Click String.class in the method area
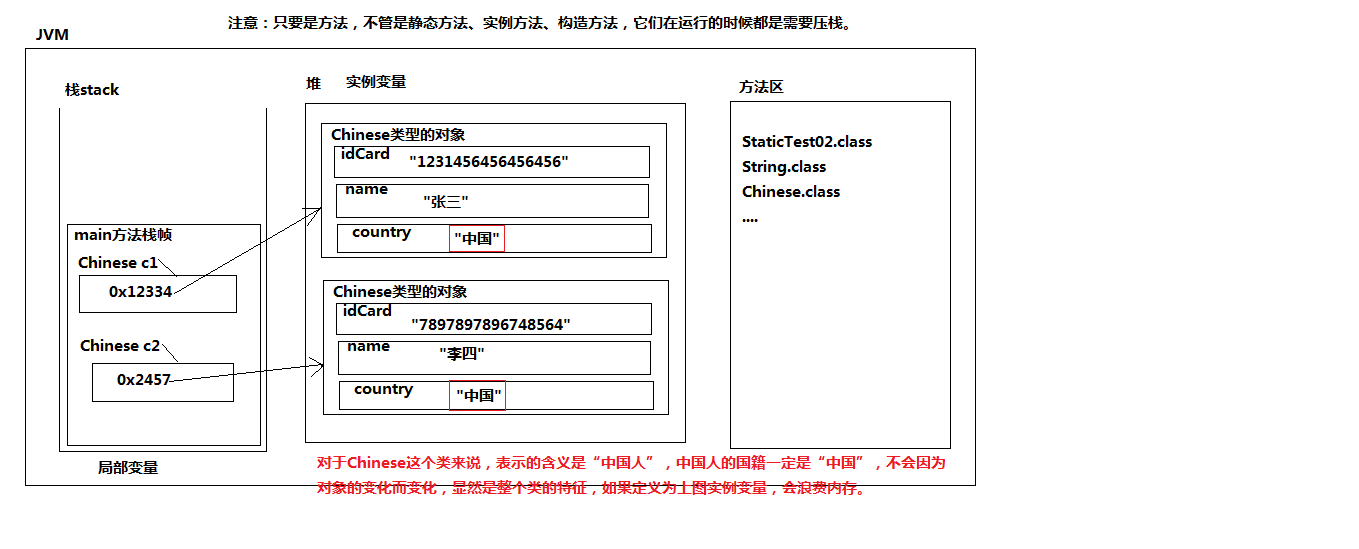Image resolution: width=1359 pixels, height=549 pixels. click(x=783, y=167)
